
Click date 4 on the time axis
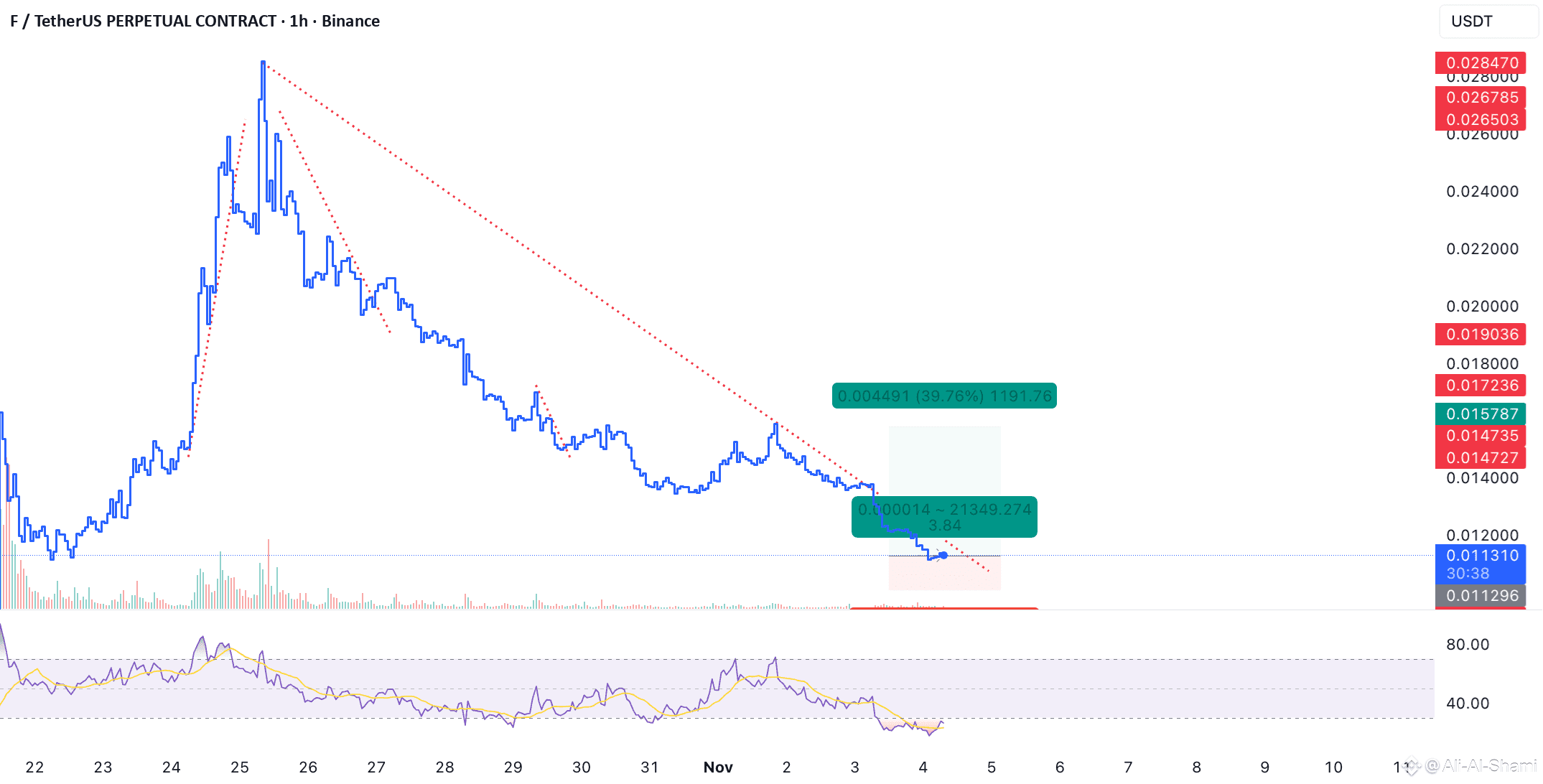point(923,767)
